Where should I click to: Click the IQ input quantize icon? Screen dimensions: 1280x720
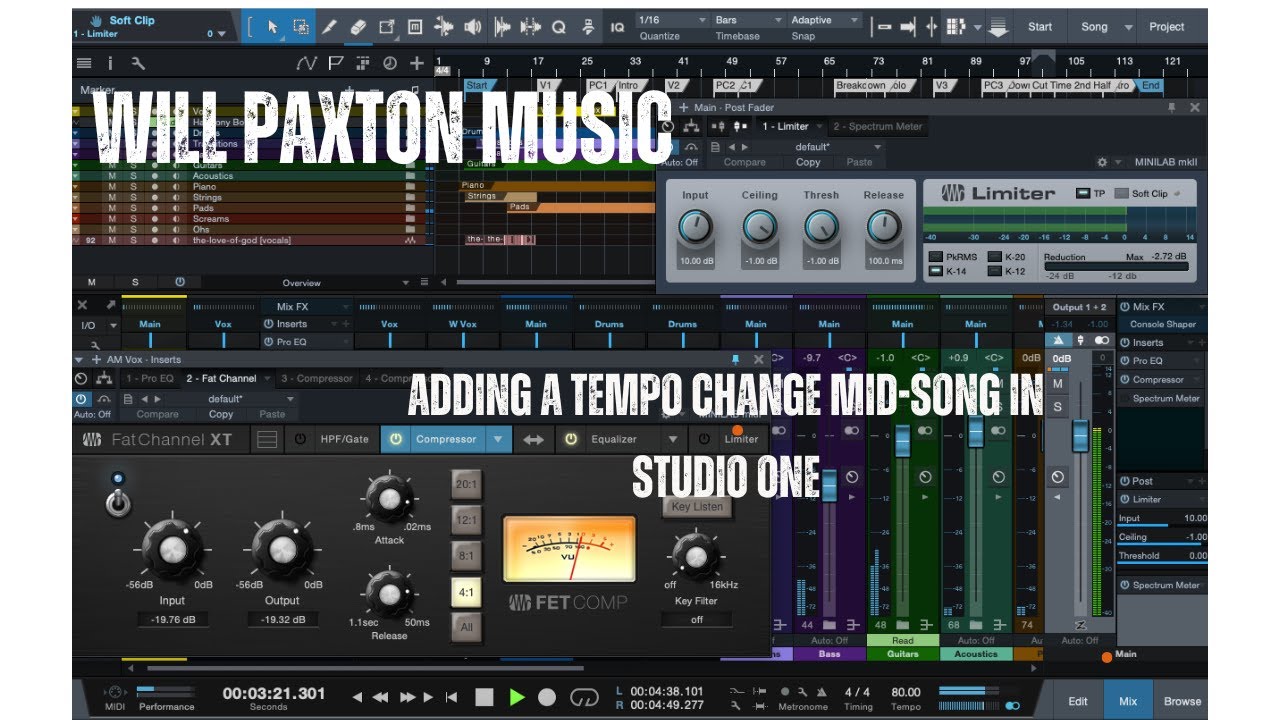coord(617,27)
